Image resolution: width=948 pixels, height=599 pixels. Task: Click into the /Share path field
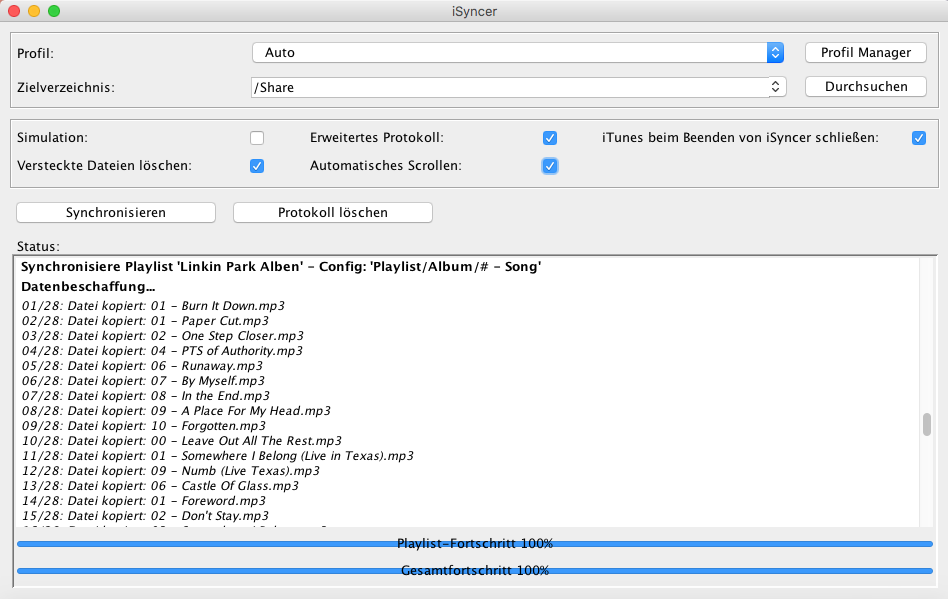[505, 87]
